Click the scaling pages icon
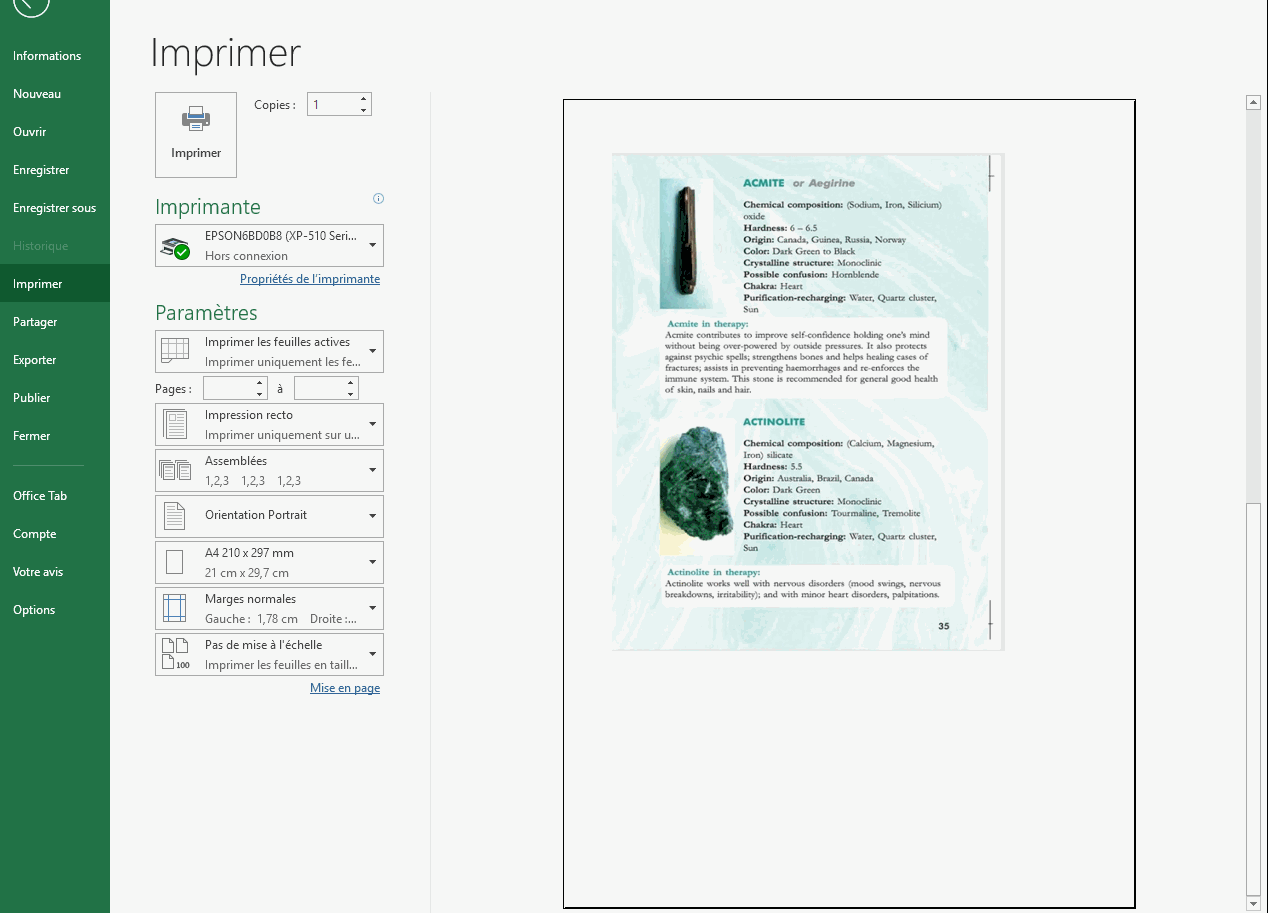The height and width of the screenshot is (913, 1268). (x=175, y=654)
